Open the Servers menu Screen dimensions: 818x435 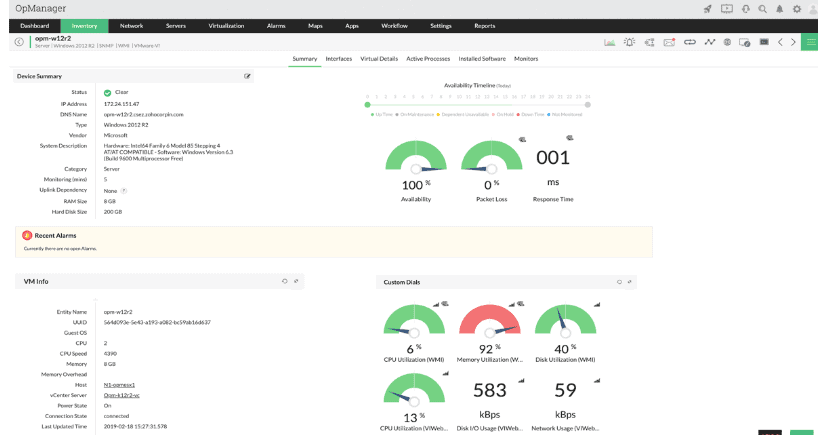coord(176,26)
